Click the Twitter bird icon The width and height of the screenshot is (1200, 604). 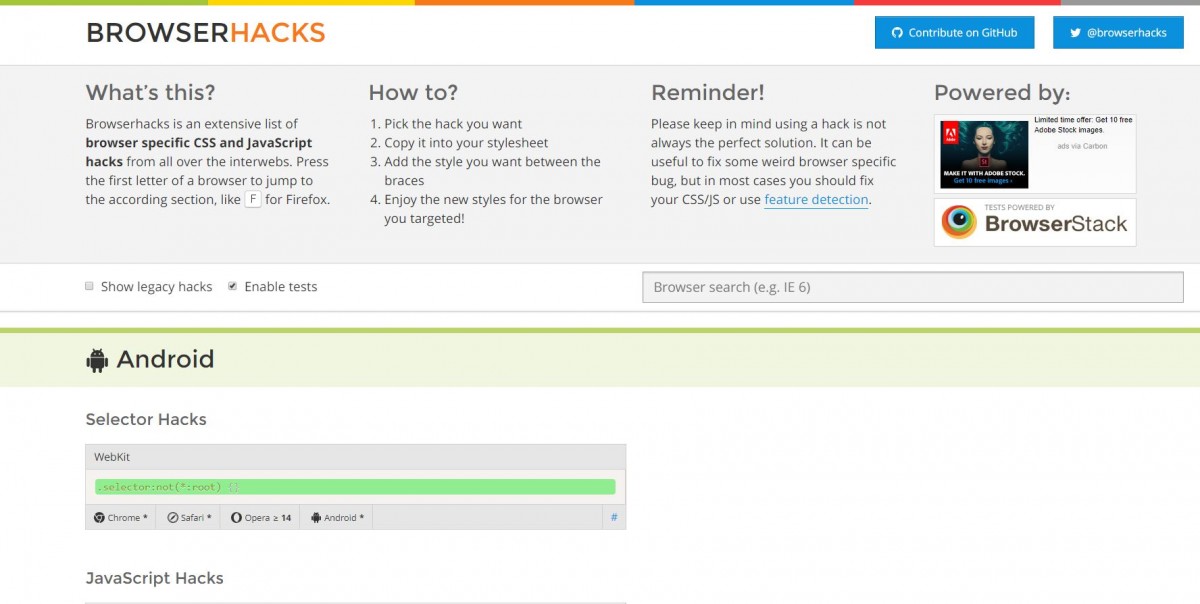point(1075,33)
